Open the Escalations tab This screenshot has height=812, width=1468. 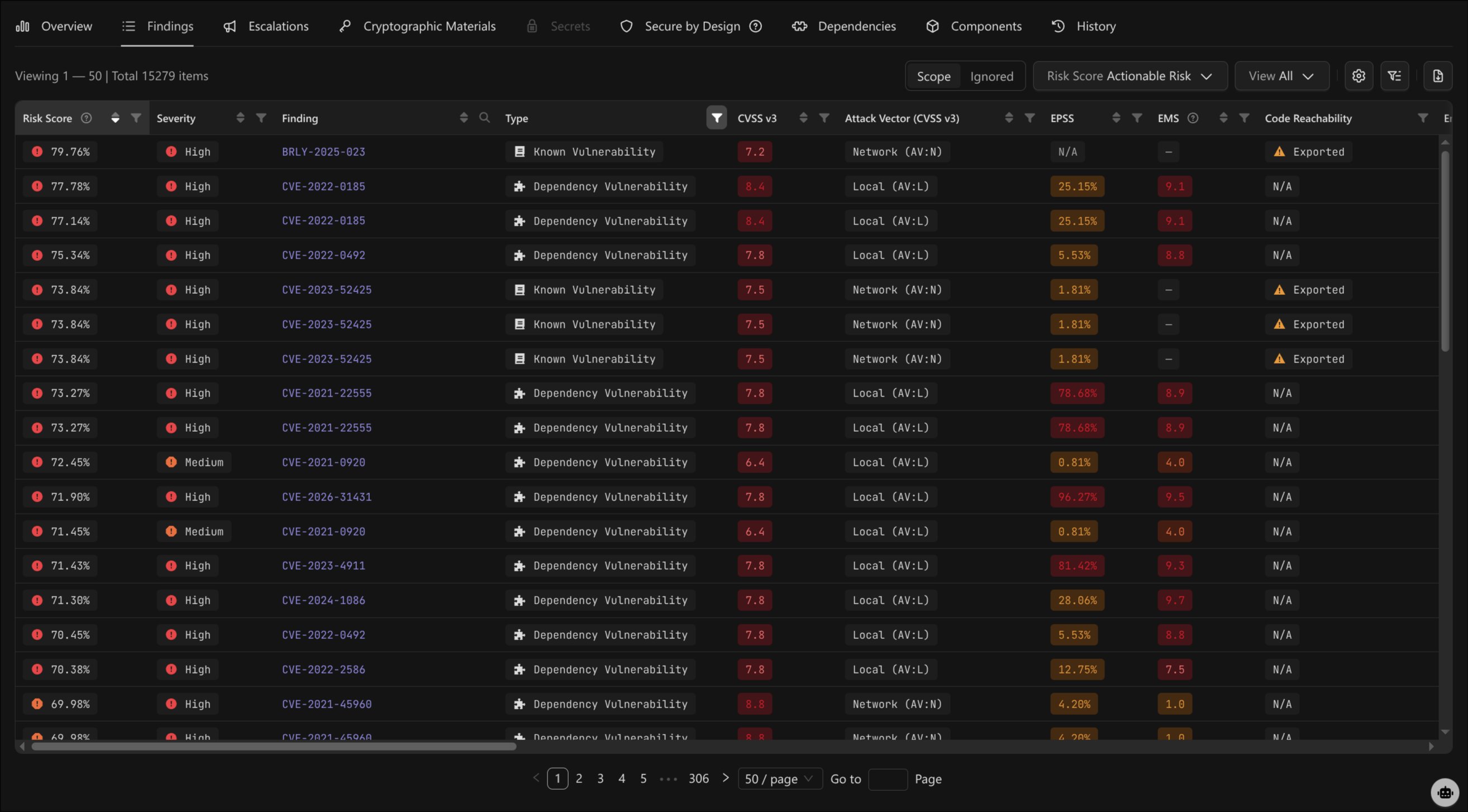[265, 26]
